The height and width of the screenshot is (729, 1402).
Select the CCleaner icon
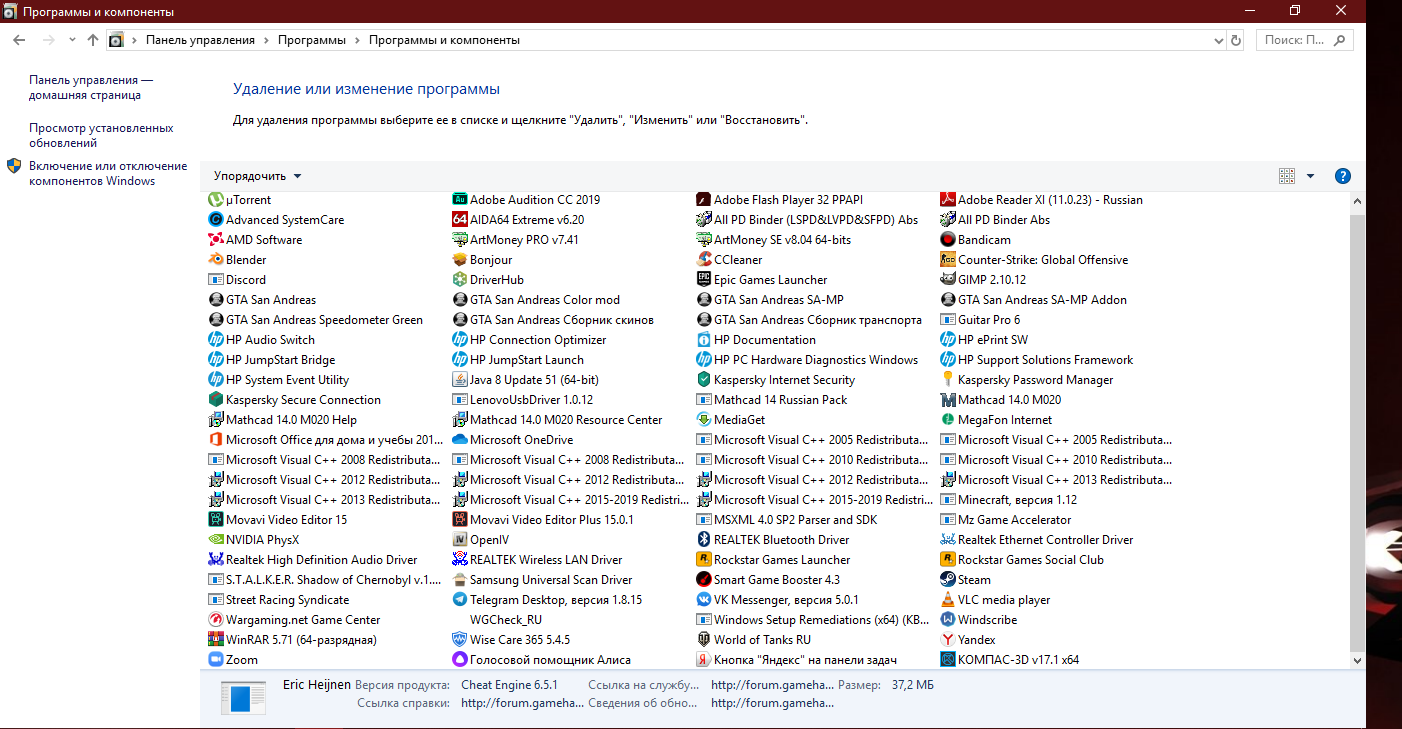tap(704, 260)
